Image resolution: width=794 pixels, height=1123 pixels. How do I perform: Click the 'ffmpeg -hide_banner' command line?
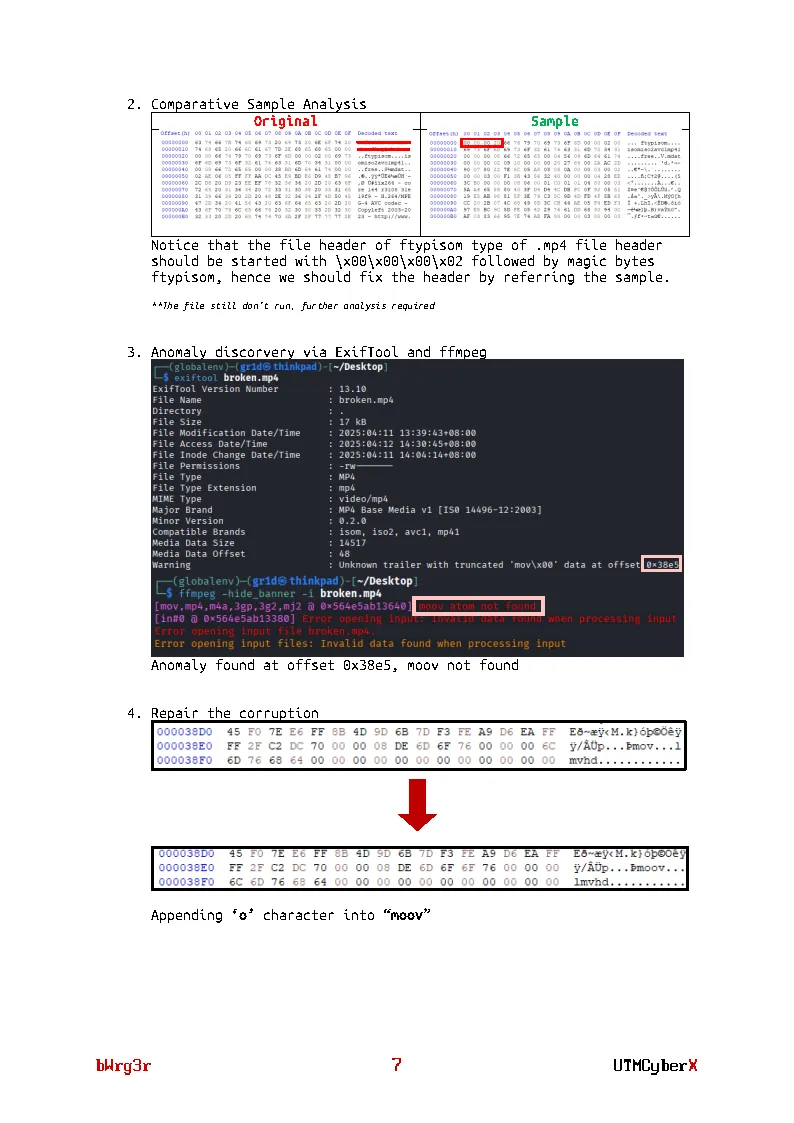[x=280, y=594]
